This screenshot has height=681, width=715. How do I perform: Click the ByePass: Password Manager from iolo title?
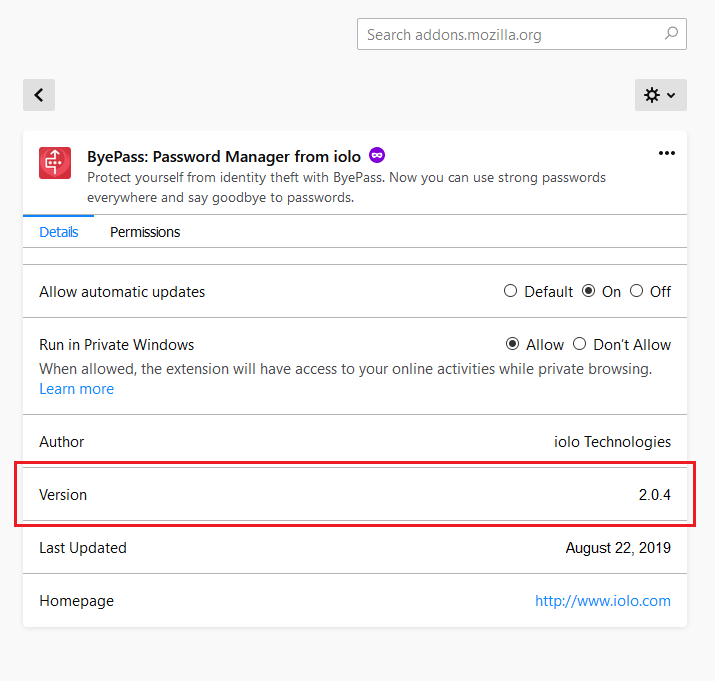pyautogui.click(x=224, y=156)
